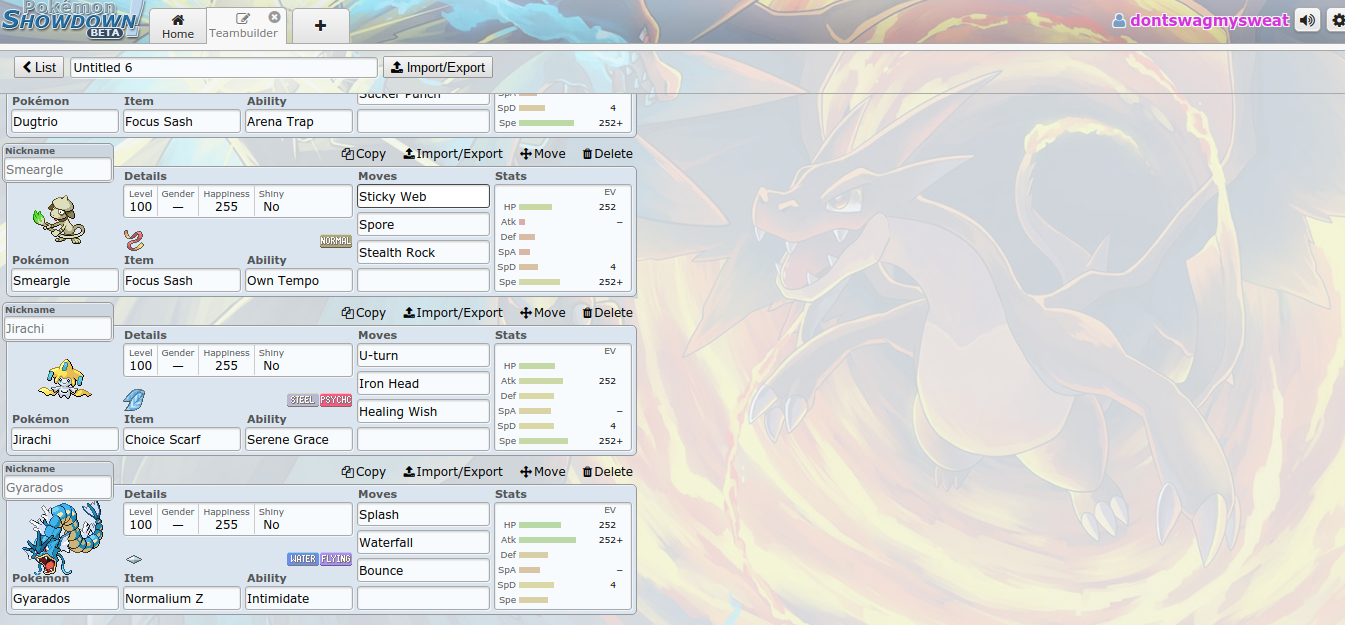The image size is (1345, 625).
Task: Select Smeargle's Sticky Web move field
Action: [423, 197]
